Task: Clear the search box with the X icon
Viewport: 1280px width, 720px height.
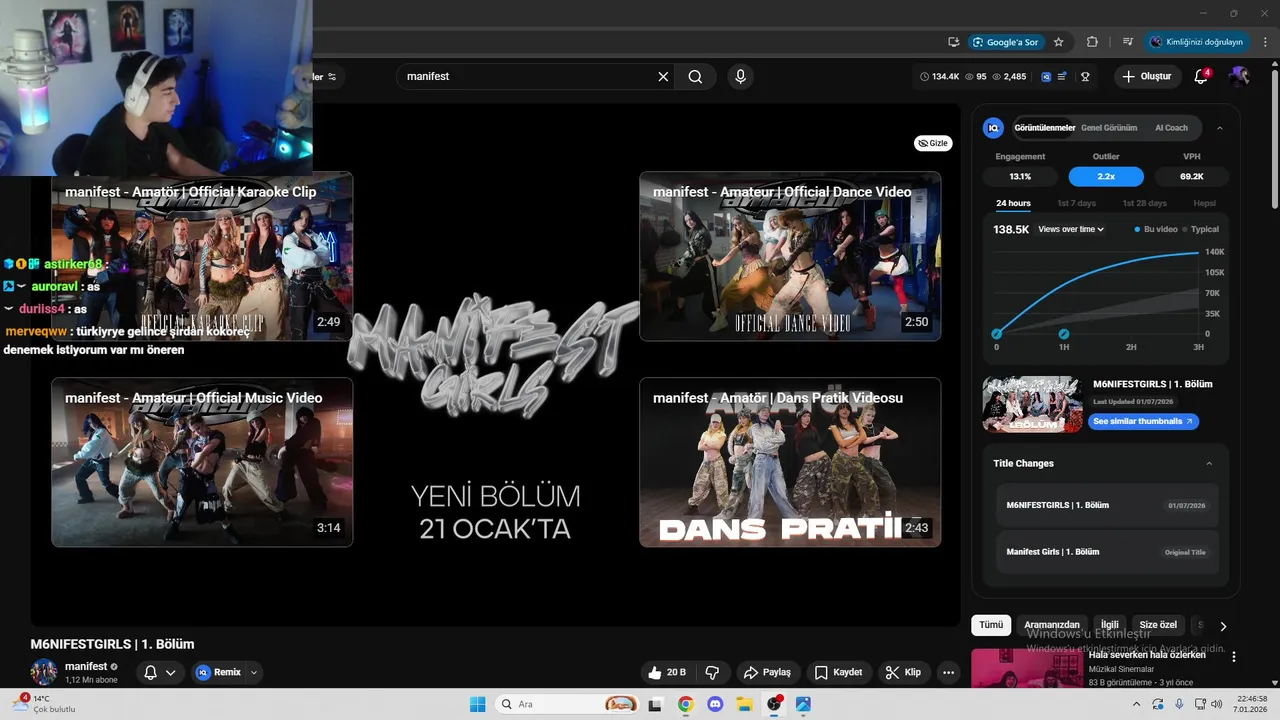Action: pyautogui.click(x=663, y=77)
